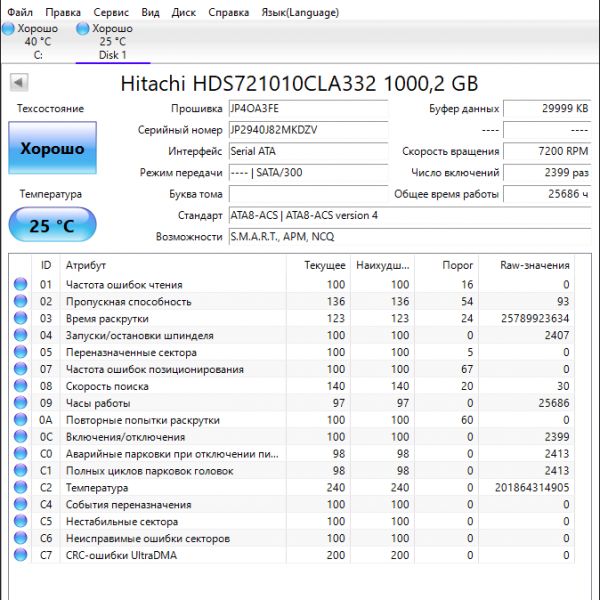Viewport: 600px width, 600px height.
Task: Select the Частота ошибок позиционирования text
Action: coord(155,369)
